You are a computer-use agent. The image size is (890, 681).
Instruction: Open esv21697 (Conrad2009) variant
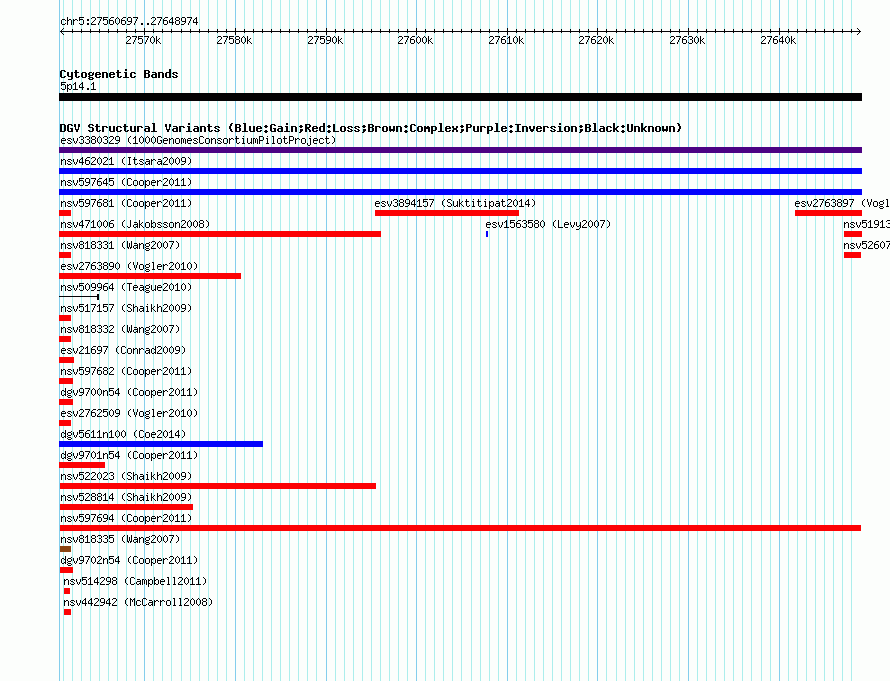point(123,350)
